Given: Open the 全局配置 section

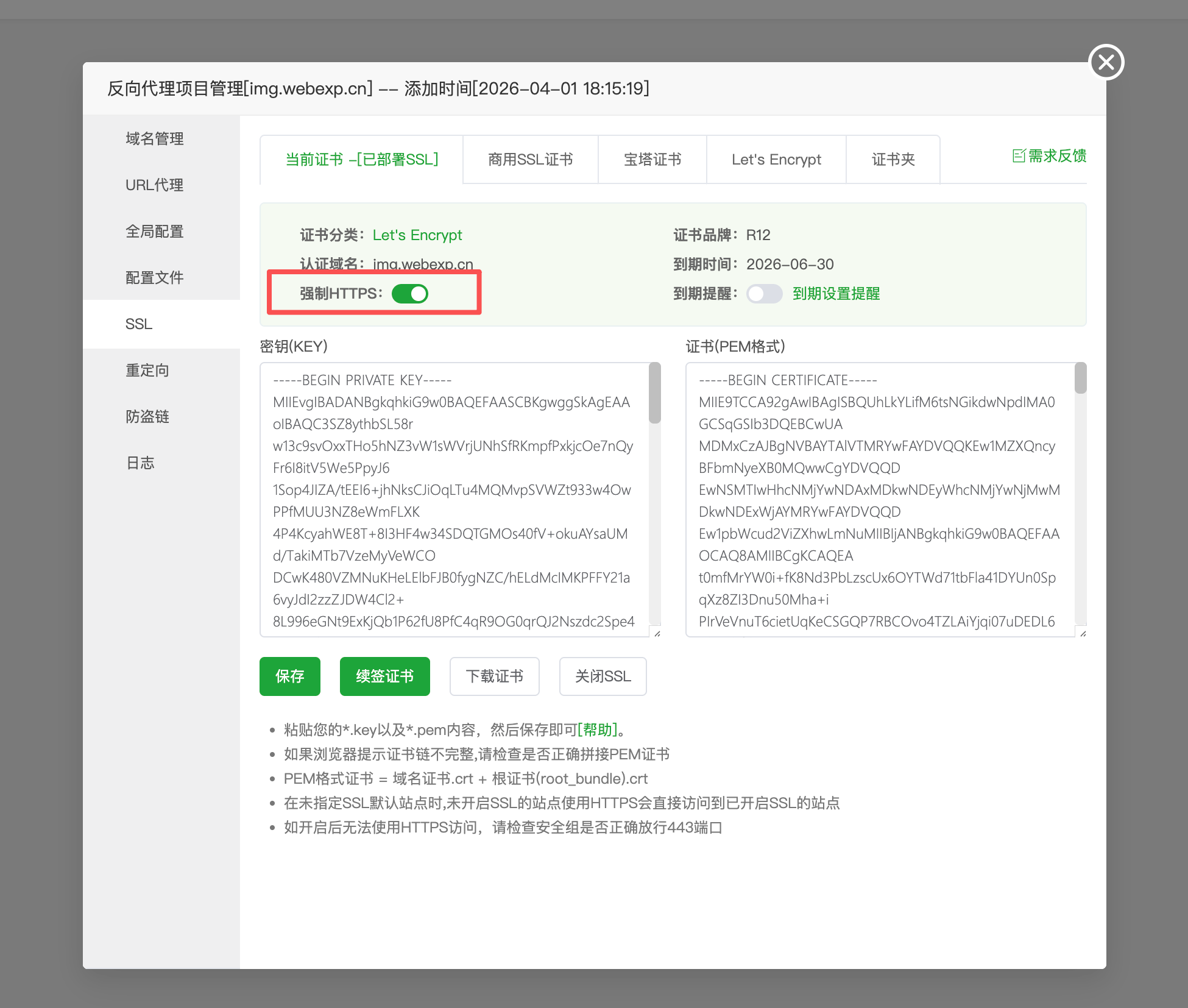Looking at the screenshot, I should pos(155,231).
